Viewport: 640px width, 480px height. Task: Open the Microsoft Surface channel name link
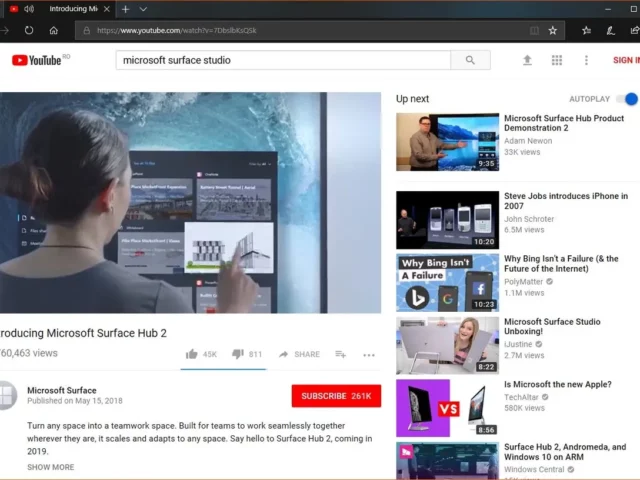62,390
